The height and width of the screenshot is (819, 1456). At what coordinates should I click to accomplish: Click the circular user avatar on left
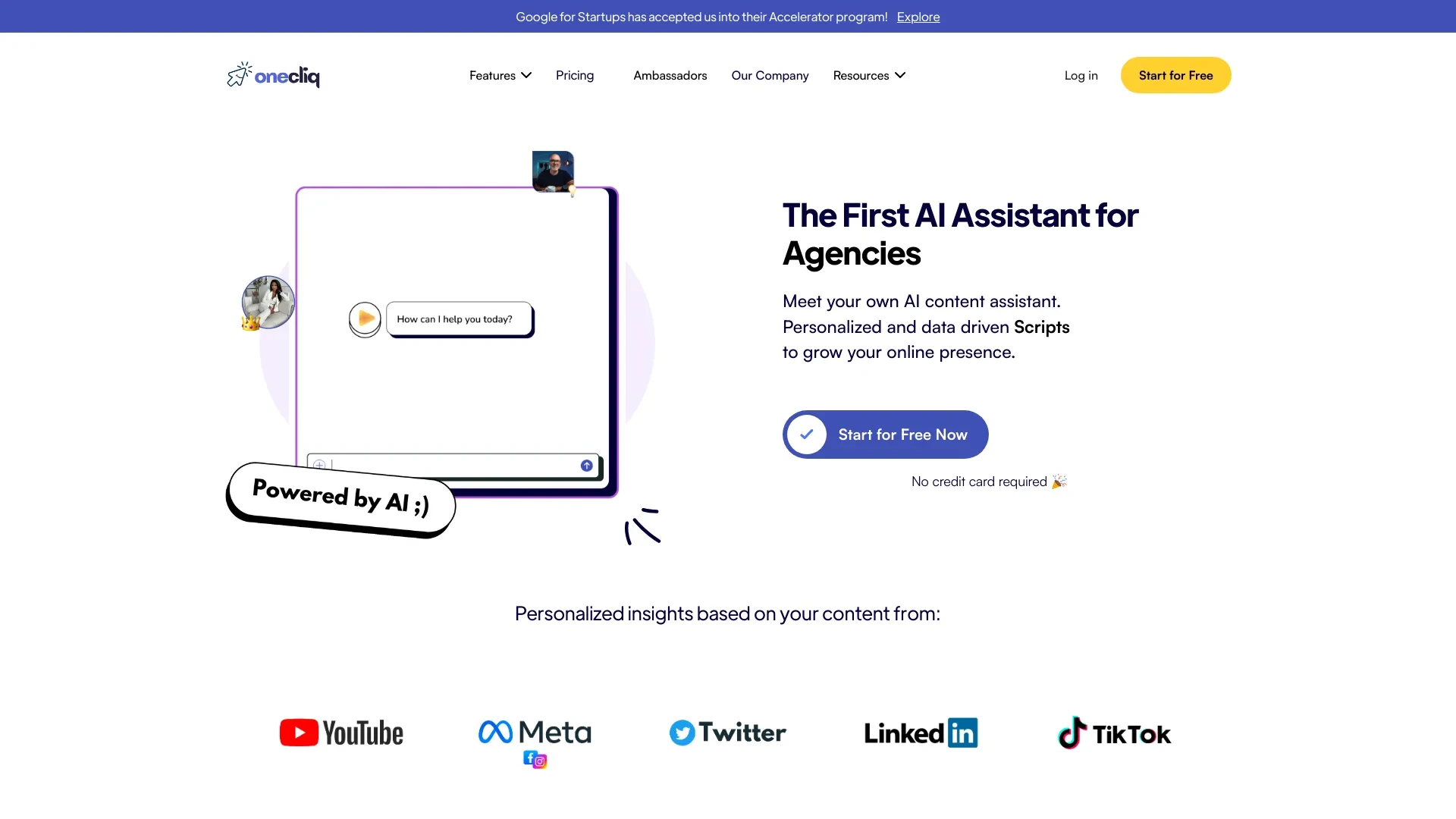click(x=267, y=301)
